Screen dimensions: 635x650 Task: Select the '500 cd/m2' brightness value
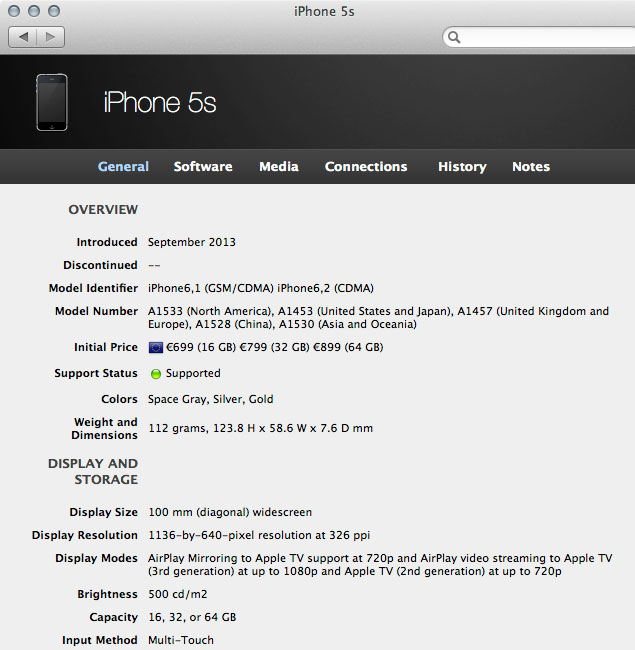(x=178, y=594)
